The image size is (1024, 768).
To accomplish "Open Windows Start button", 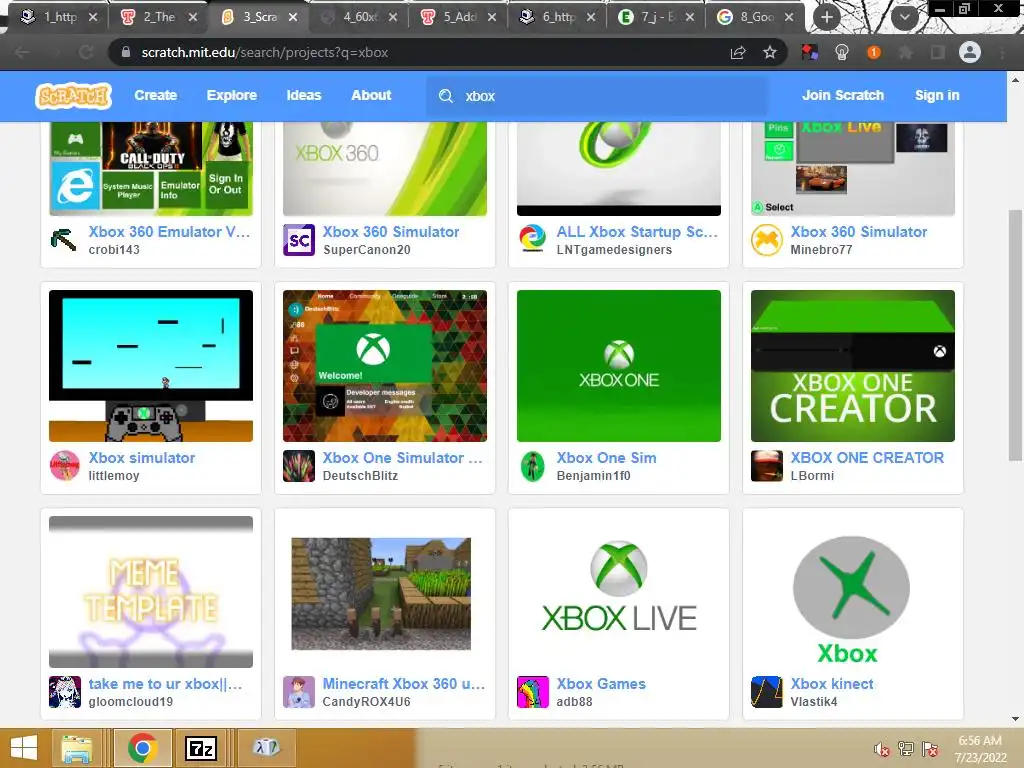I will (x=24, y=748).
